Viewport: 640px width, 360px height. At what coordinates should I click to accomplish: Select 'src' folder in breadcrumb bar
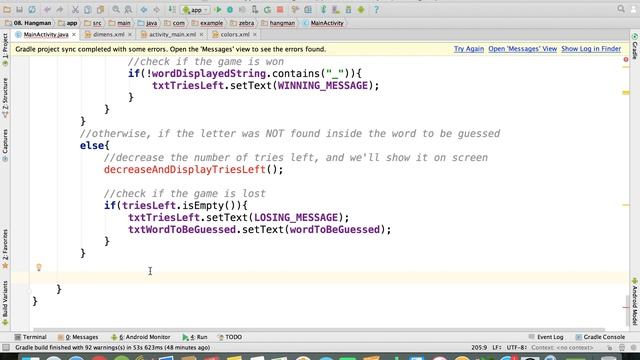(x=93, y=23)
